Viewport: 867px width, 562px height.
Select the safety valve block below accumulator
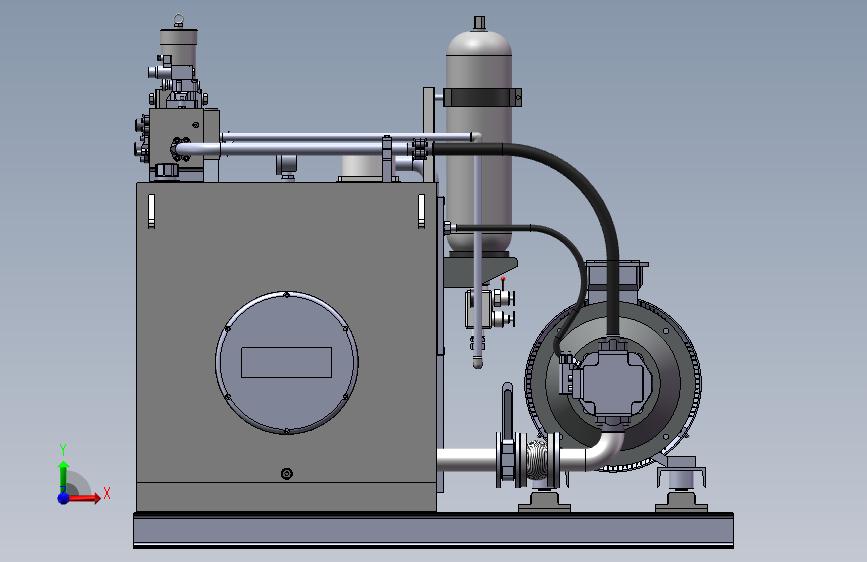479,308
